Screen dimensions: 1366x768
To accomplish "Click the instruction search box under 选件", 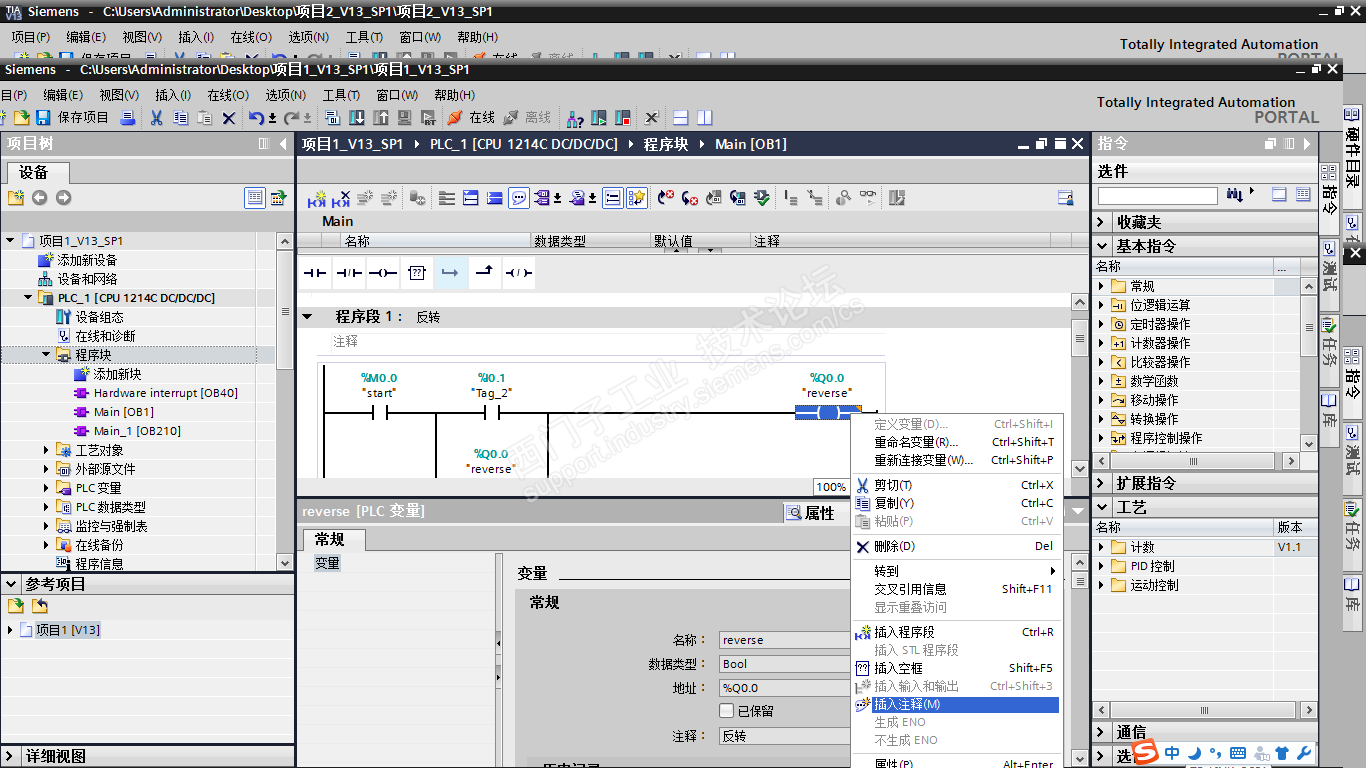I will pyautogui.click(x=1157, y=195).
